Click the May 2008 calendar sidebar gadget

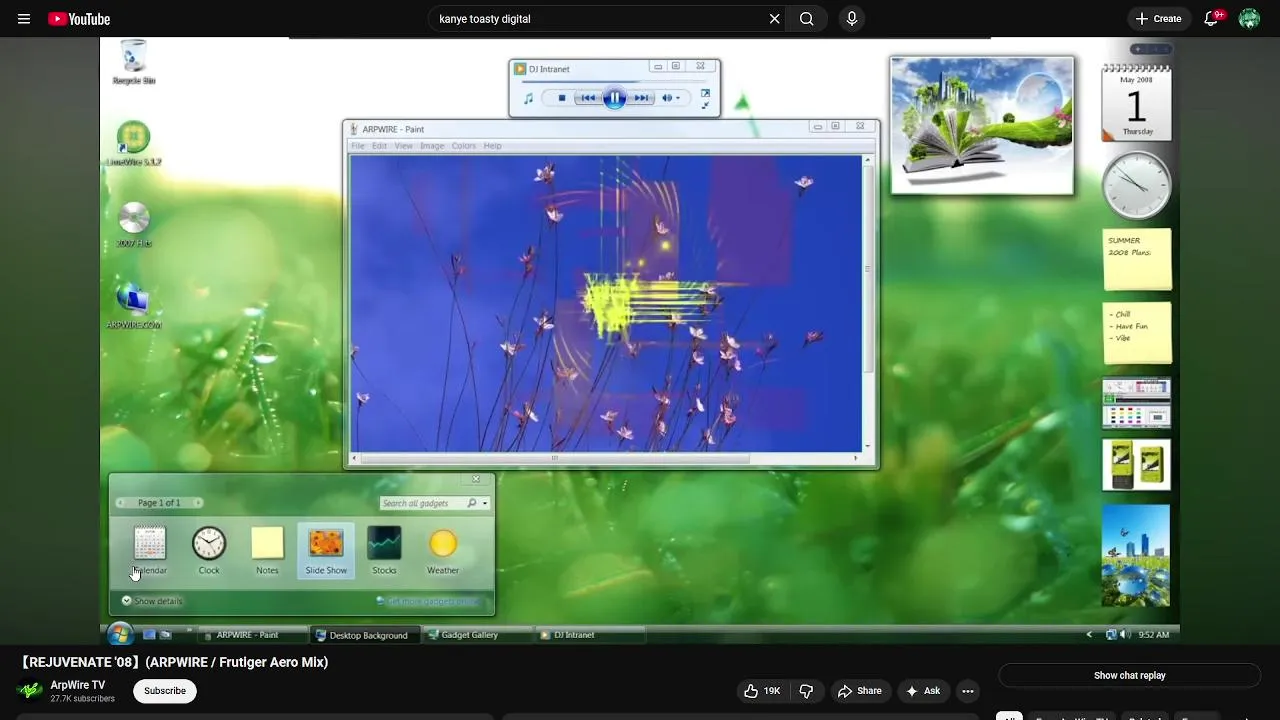tap(1137, 104)
